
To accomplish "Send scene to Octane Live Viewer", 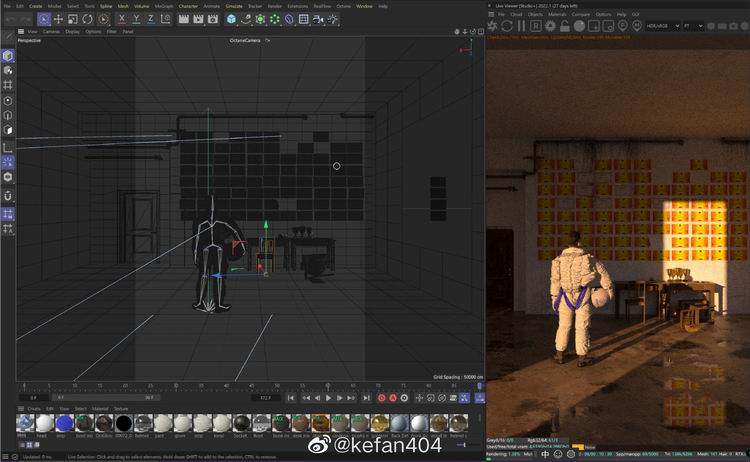I will 493,26.
